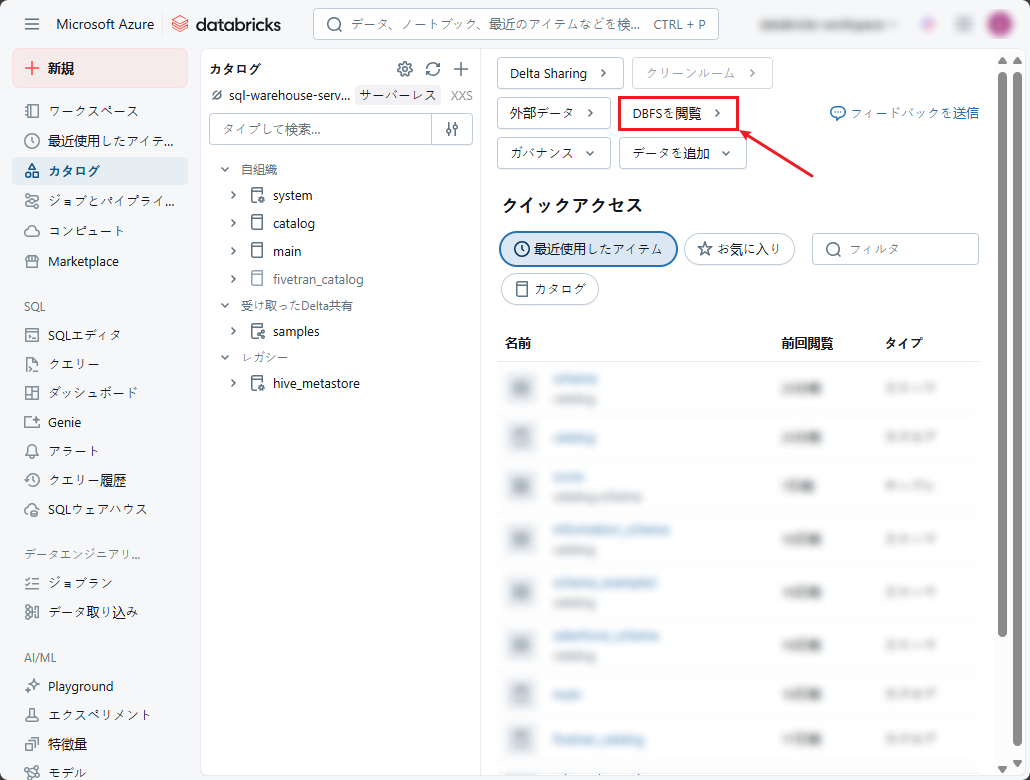
Task: Open Genie in the sidebar
Action: click(64, 422)
